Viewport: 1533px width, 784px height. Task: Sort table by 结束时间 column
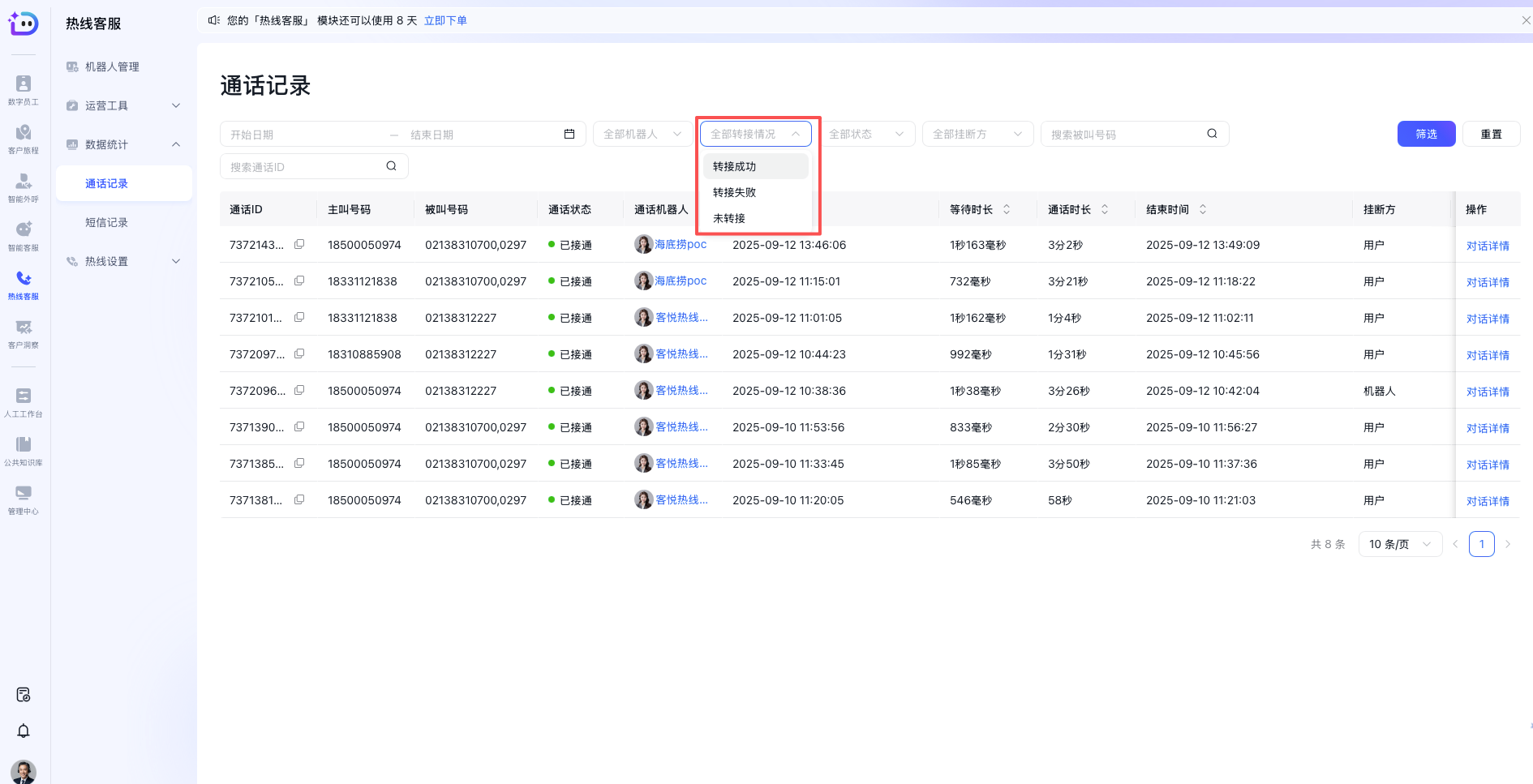tap(1203, 209)
